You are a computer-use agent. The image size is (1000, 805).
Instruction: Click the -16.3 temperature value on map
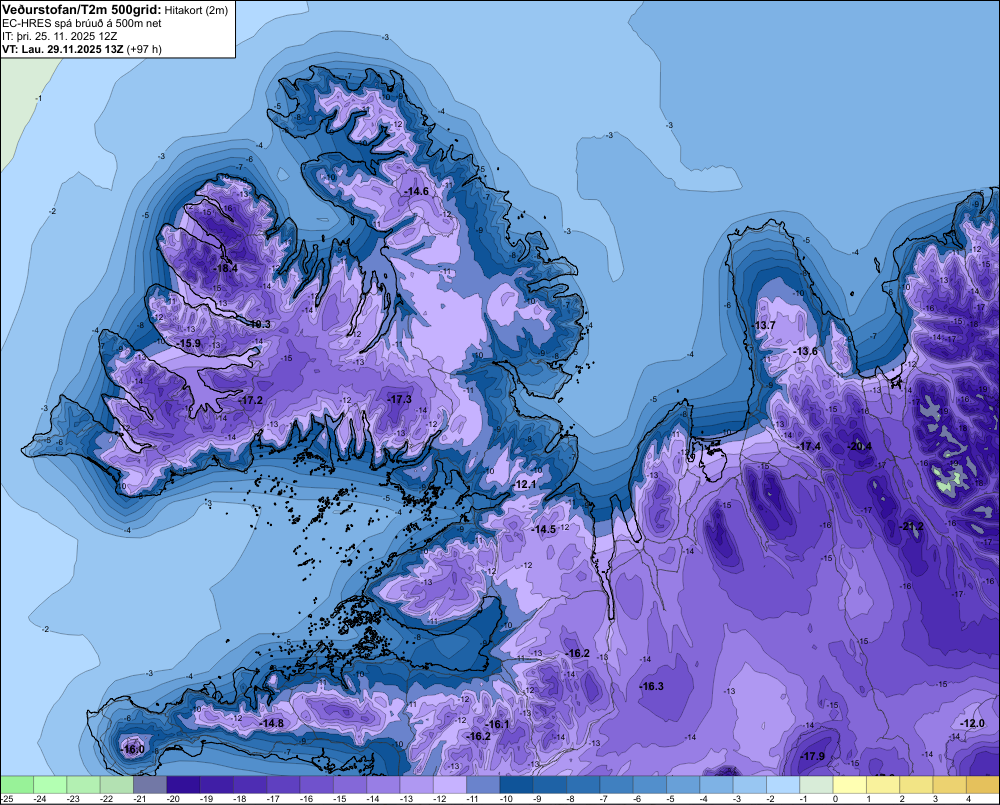coord(651,686)
